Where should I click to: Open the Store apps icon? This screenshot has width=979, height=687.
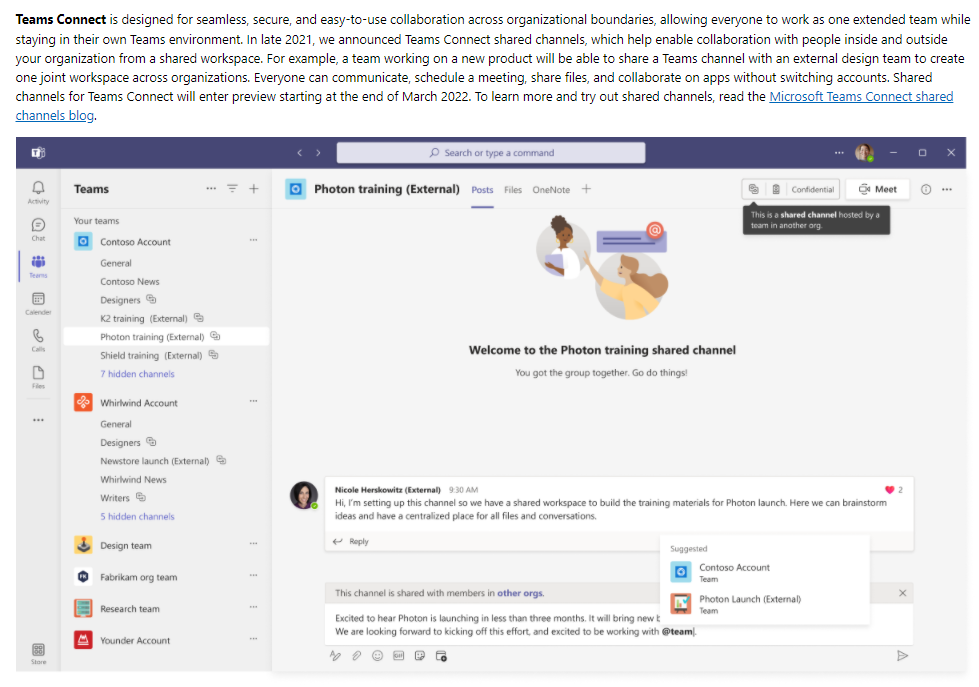[x=38, y=651]
